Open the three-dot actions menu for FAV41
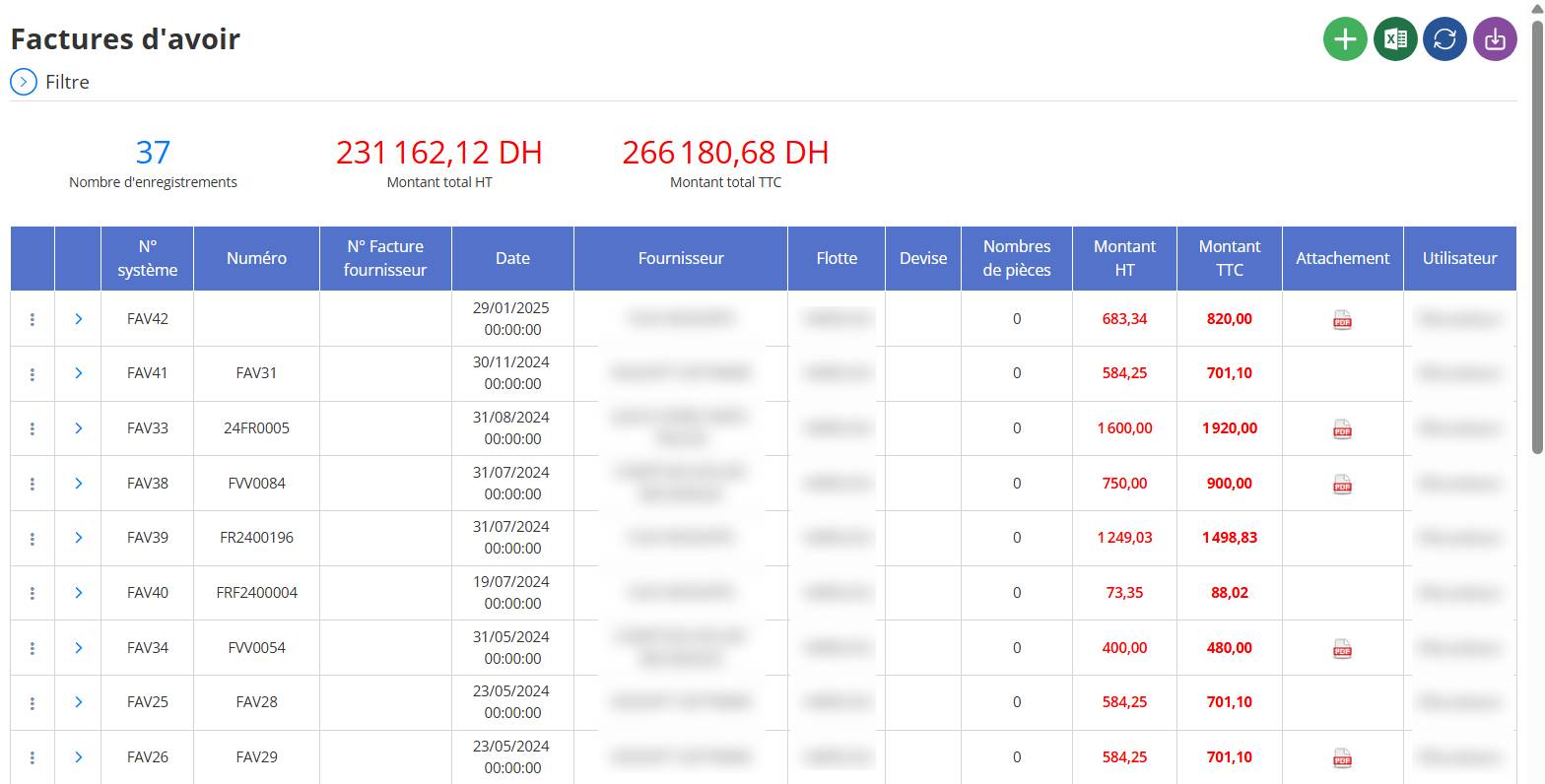Image resolution: width=1545 pixels, height=784 pixels. click(x=33, y=373)
